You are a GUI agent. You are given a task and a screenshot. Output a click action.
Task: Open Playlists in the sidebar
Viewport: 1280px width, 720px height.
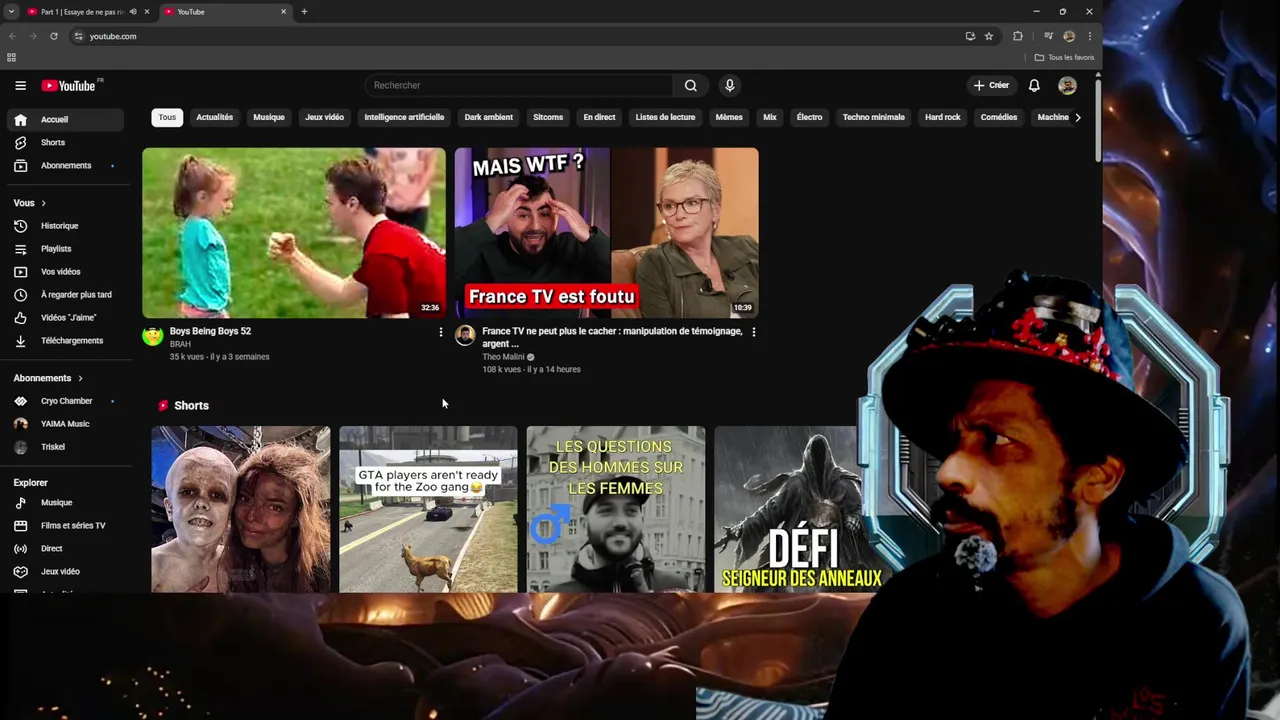(x=66, y=249)
